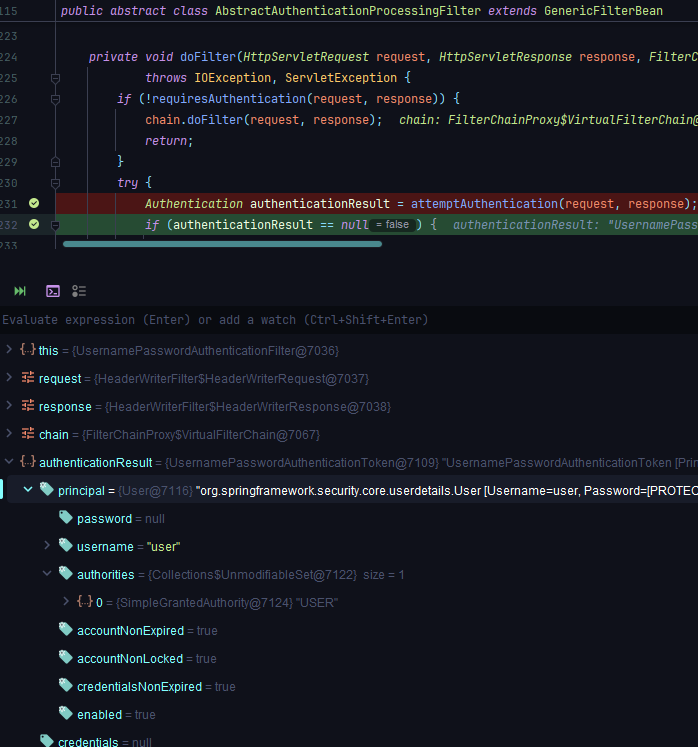The image size is (698, 747).
Task: Click the Evaluate expression input field
Action: pyautogui.click(x=300, y=320)
